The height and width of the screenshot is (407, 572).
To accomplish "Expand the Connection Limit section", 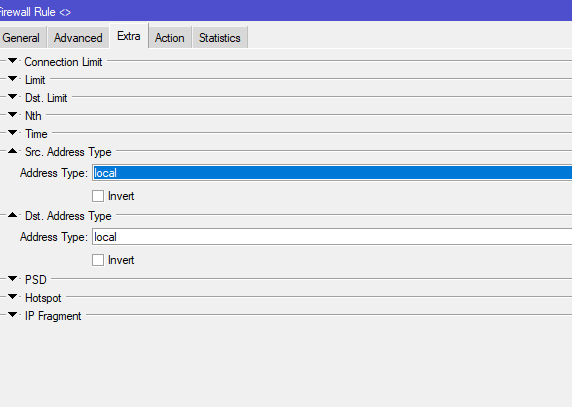I will point(12,61).
